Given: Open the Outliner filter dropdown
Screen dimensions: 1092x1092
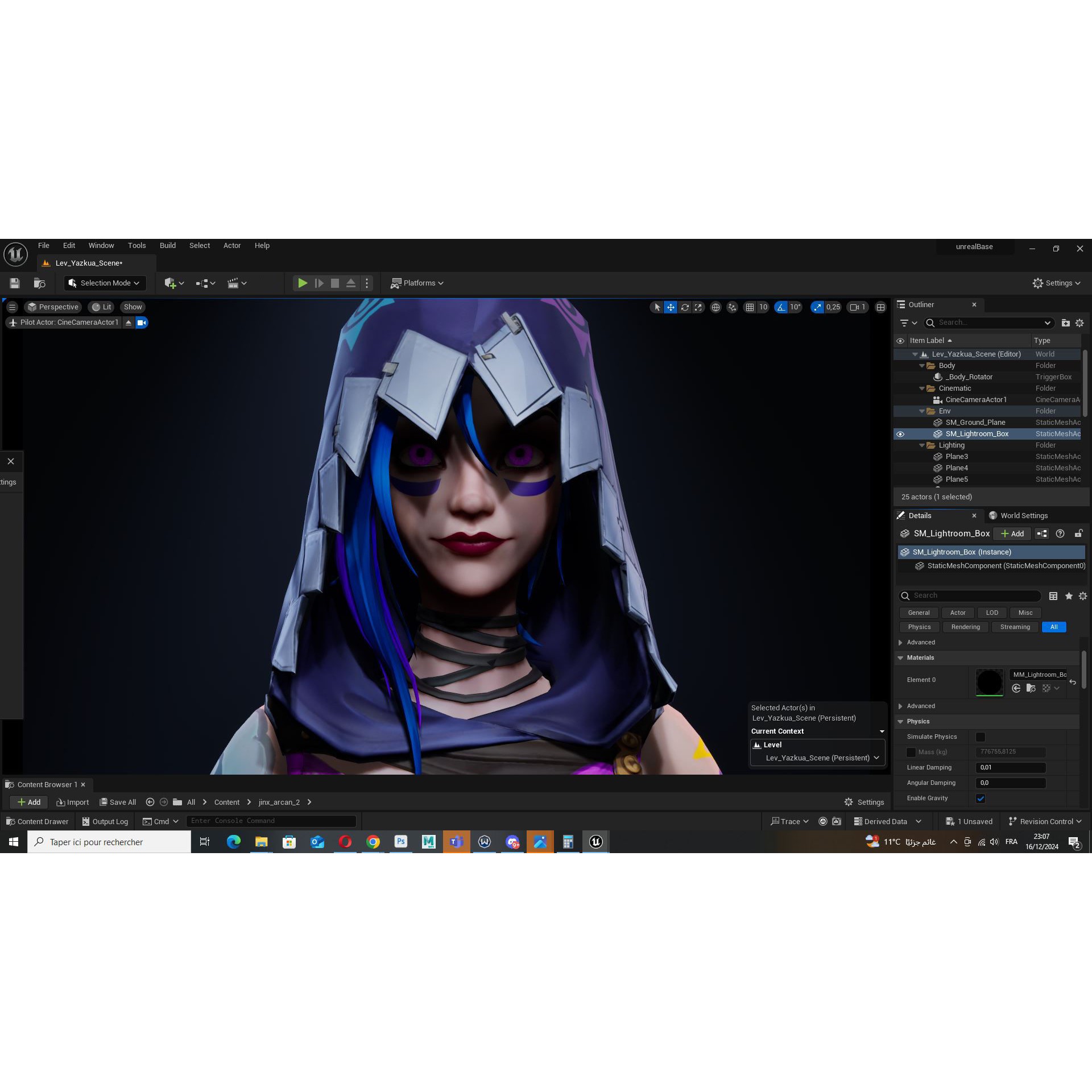Looking at the screenshot, I should tap(908, 323).
